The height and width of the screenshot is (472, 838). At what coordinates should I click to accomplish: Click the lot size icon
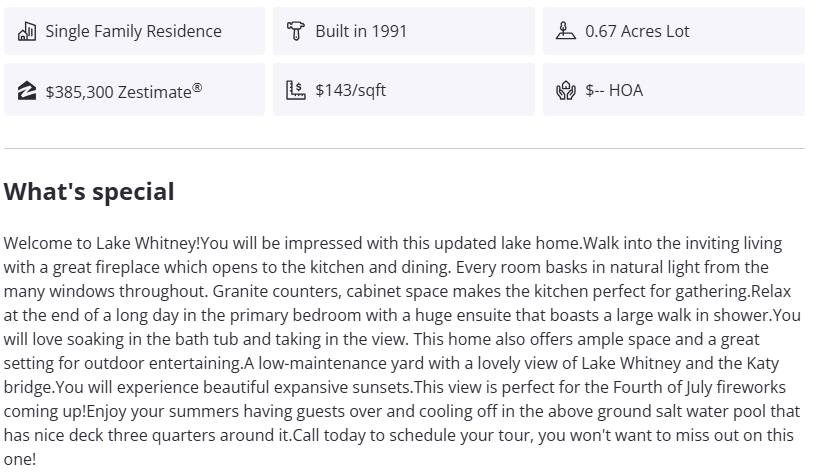point(566,31)
